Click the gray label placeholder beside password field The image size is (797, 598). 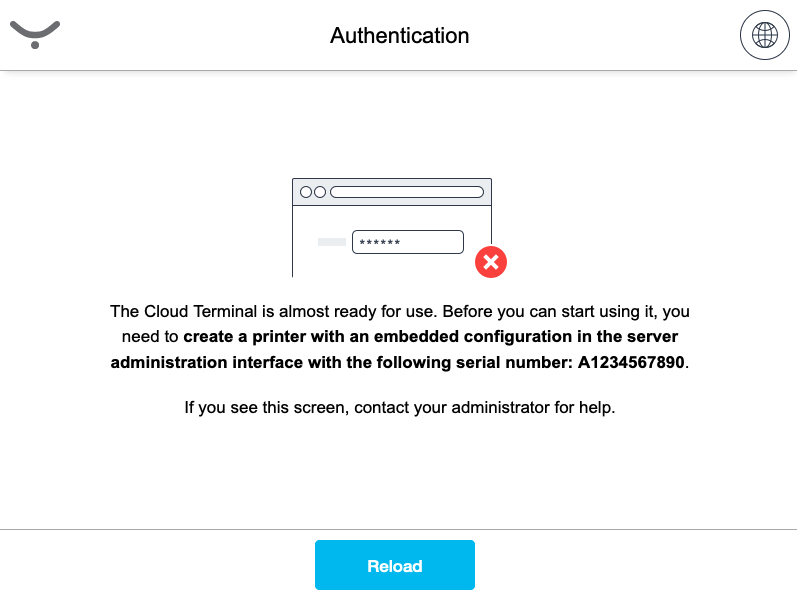point(331,242)
